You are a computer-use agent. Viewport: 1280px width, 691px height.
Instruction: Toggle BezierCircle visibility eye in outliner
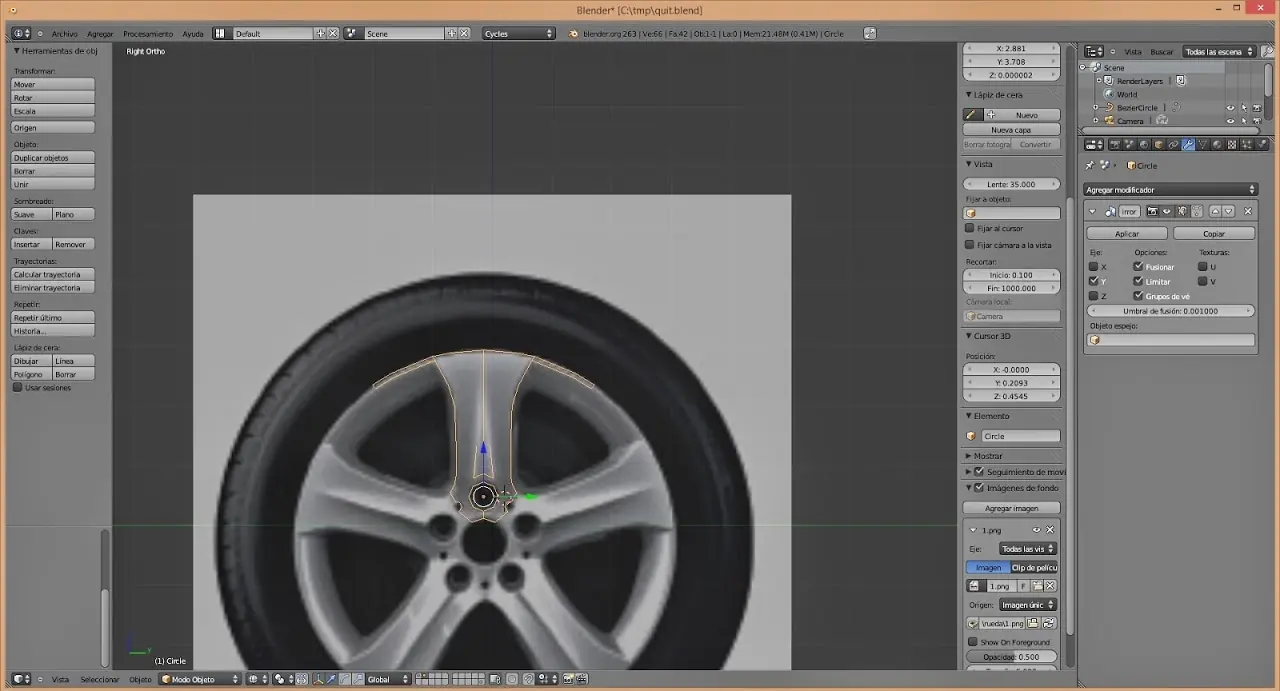[x=1230, y=108]
